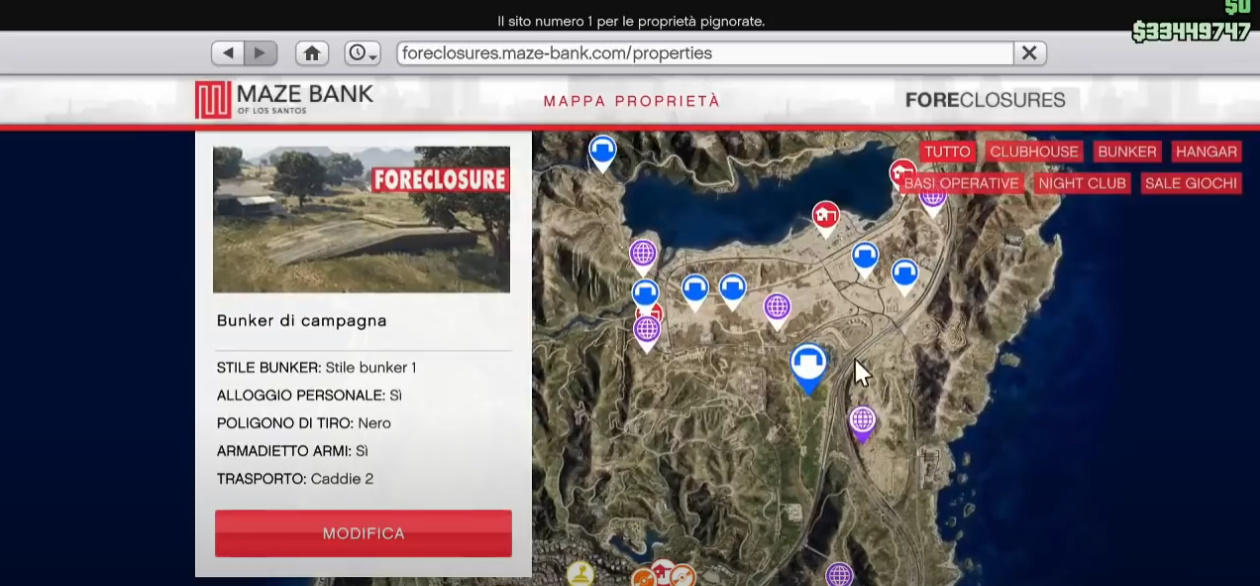Select the TUTTO filter
Viewport: 1260px width, 586px height.
point(947,152)
